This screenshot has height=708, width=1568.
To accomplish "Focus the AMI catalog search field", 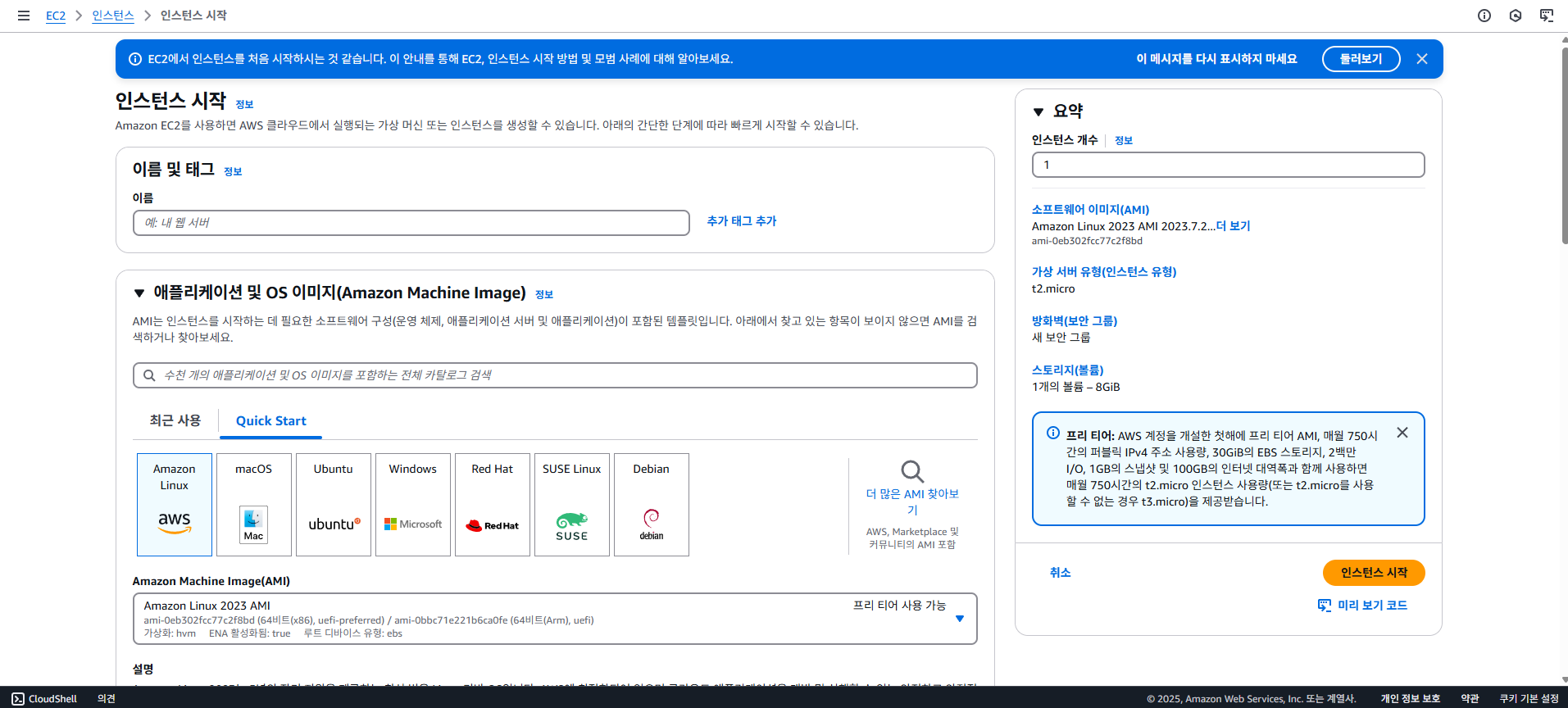I will coord(555,375).
